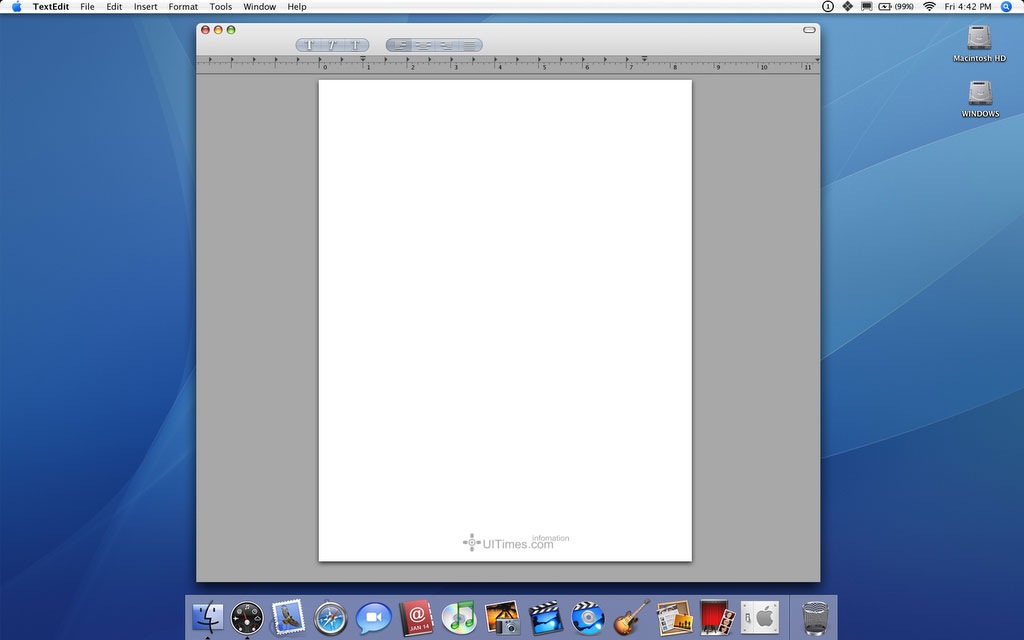Expand the Apple menu
The width and height of the screenshot is (1024, 640).
[x=16, y=7]
